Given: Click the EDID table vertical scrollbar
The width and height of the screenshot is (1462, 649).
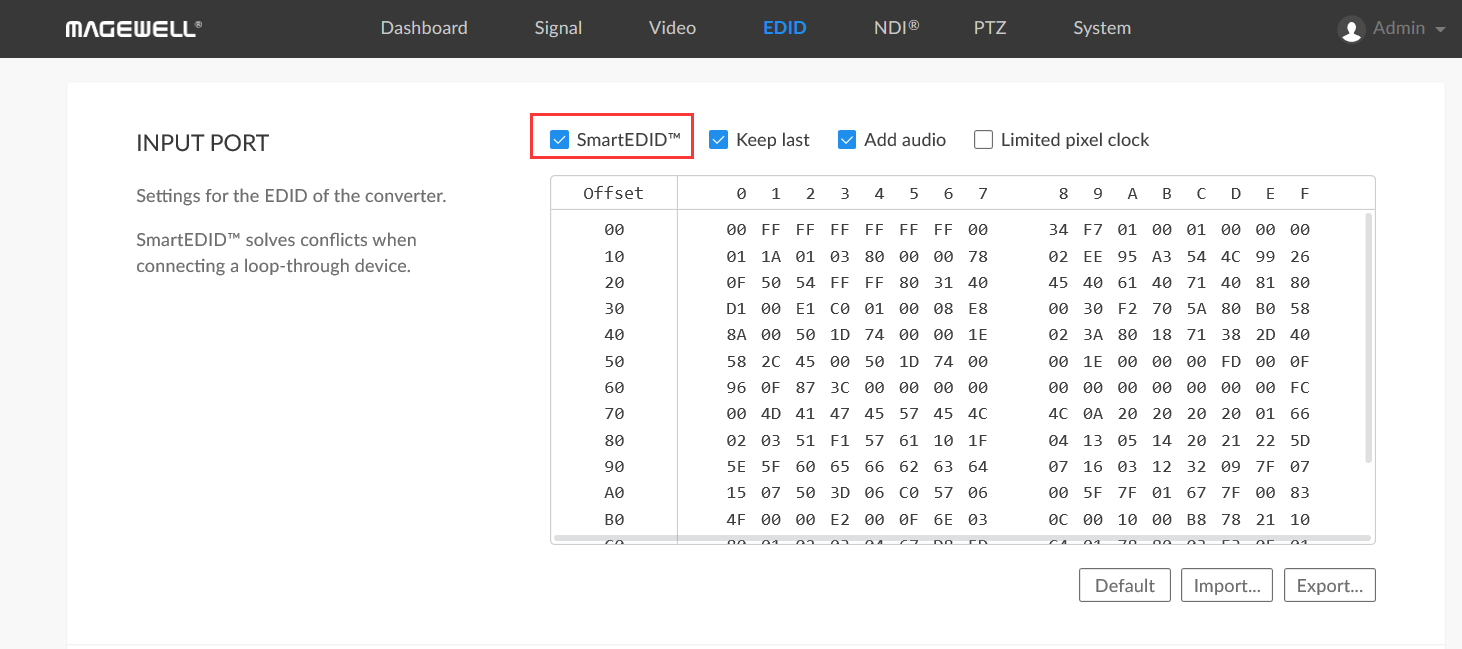Looking at the screenshot, I should click(x=1368, y=338).
